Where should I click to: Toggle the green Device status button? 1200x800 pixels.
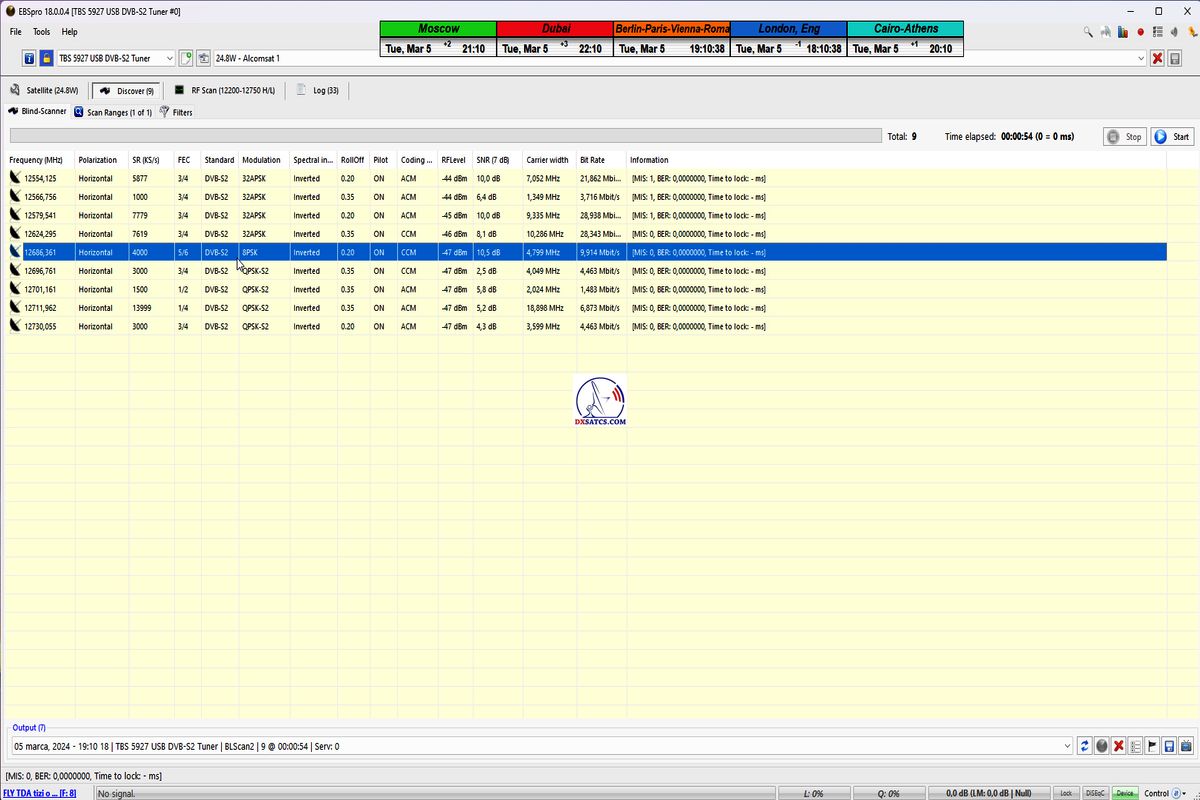[x=1125, y=793]
